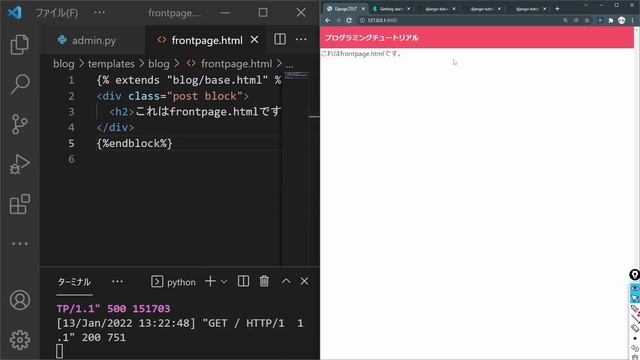Screen dimensions: 640x360
Task: Open the Extensions view
Action: click(20, 204)
